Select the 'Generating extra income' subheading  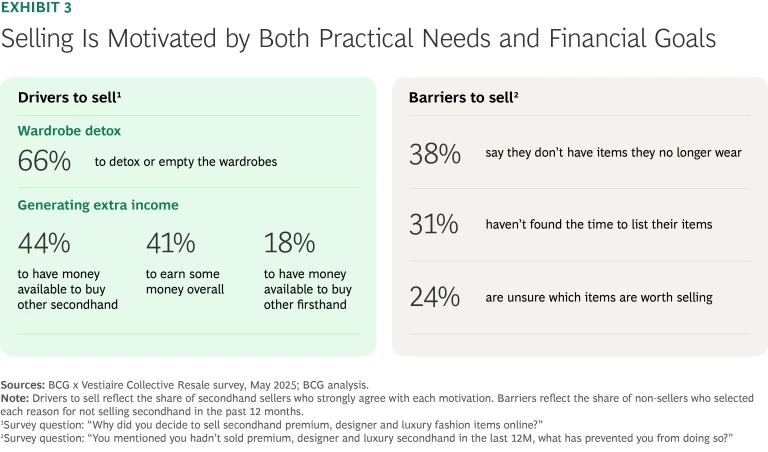98,205
